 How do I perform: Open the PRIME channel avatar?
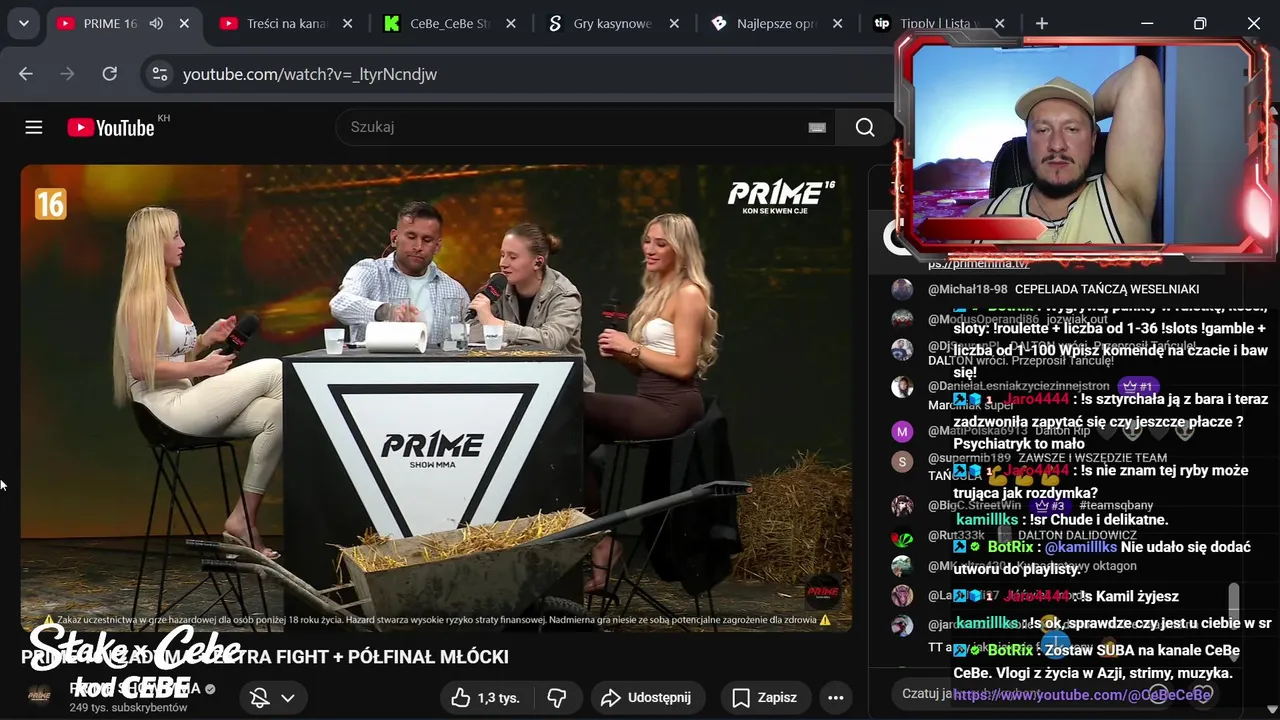(x=40, y=696)
